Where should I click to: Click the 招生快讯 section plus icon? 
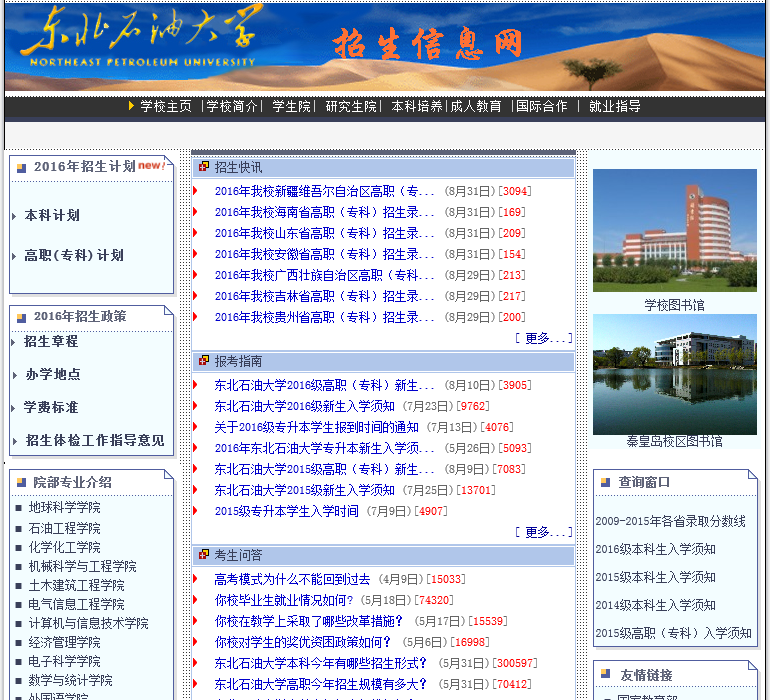tap(204, 167)
